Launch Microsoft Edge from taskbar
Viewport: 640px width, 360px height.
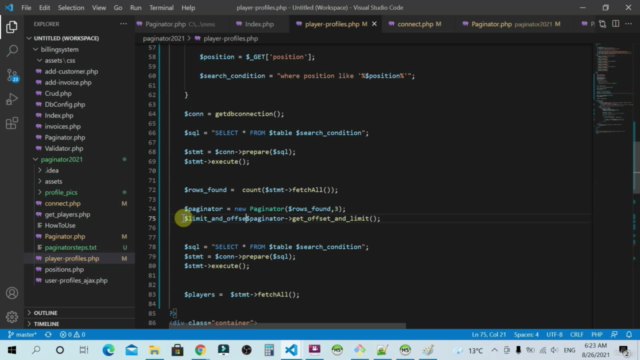108,350
